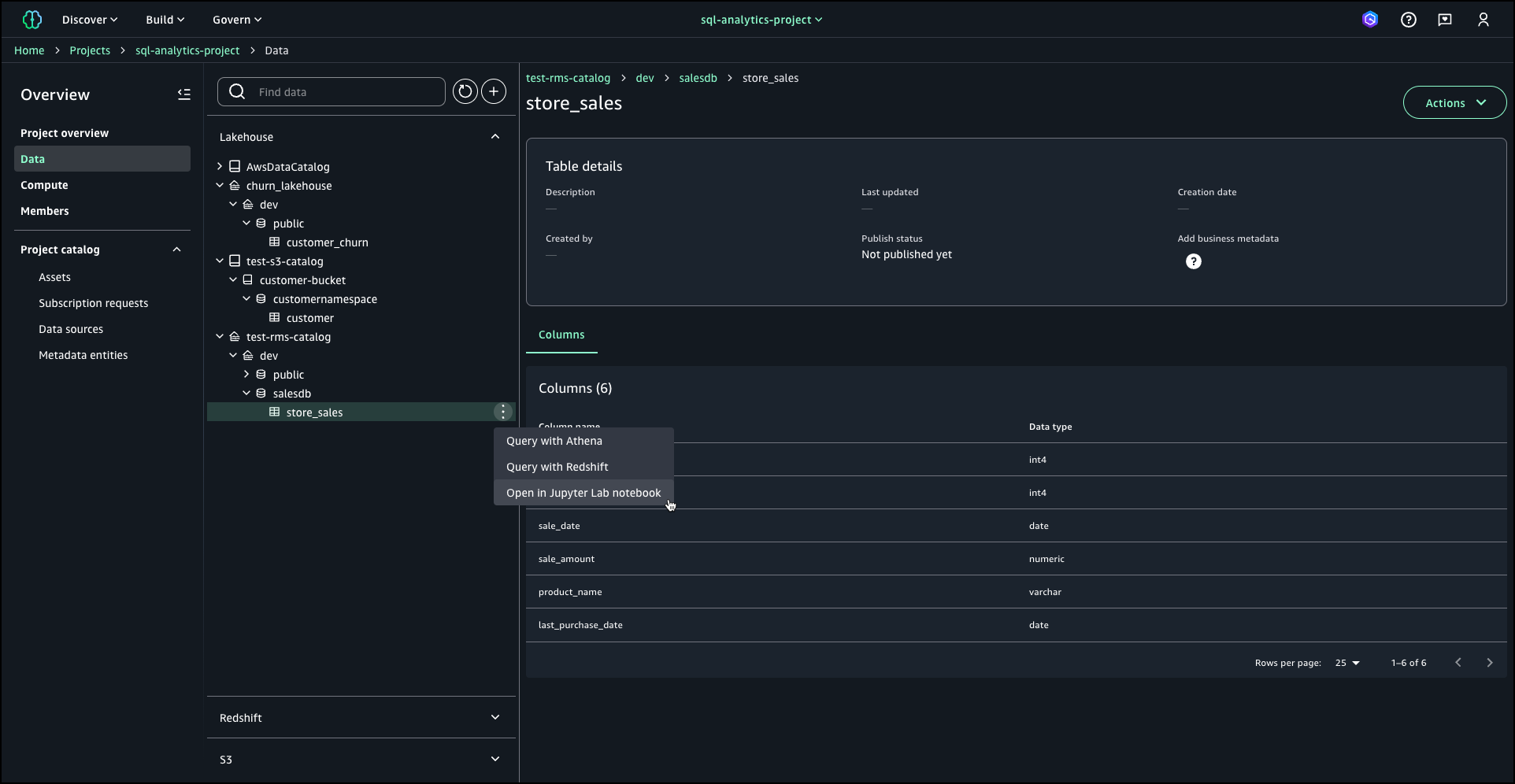Open the Rows per page dropdown
This screenshot has width=1515, height=784.
point(1347,663)
